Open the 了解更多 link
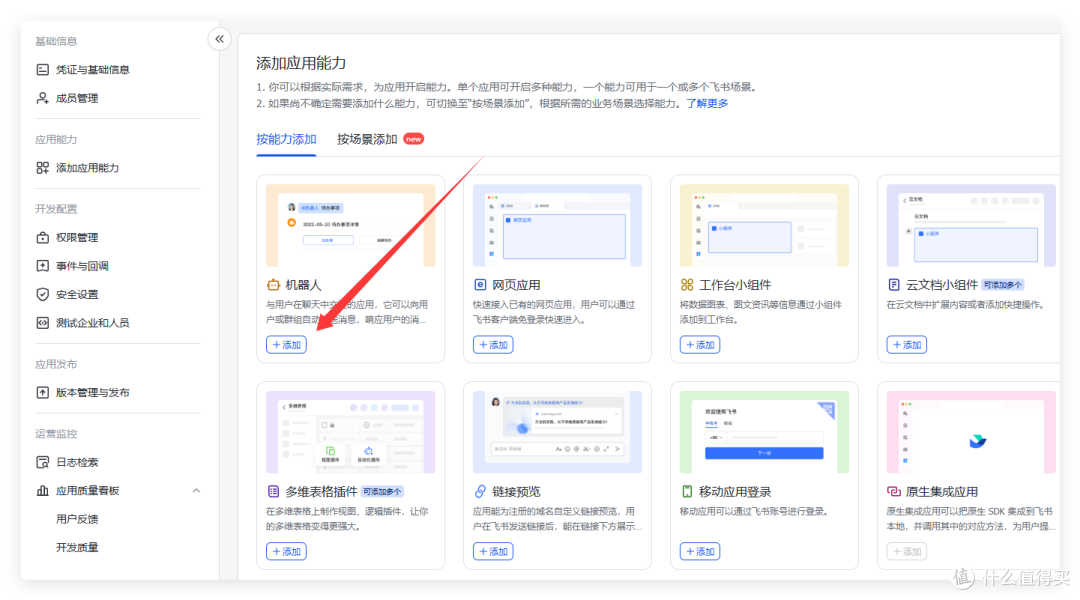The width and height of the screenshot is (1080, 600). [x=707, y=103]
